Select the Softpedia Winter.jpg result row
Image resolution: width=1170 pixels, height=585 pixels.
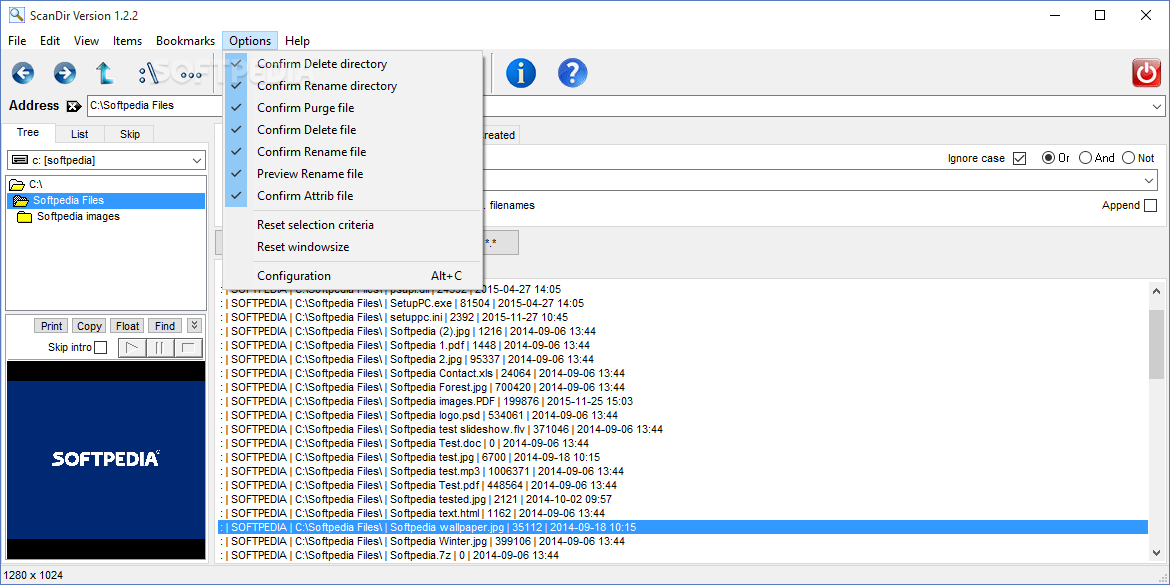(x=683, y=542)
